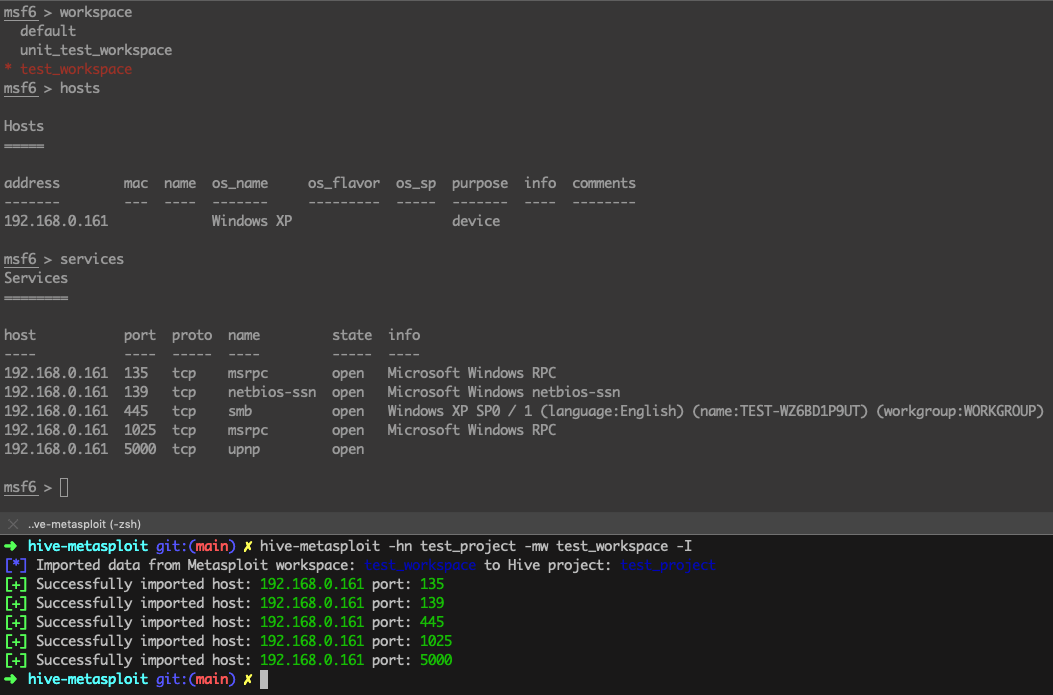Select the ..ve-metasploit (-zsh) tab title
Image resolution: width=1053 pixels, height=695 pixels.
(85, 524)
